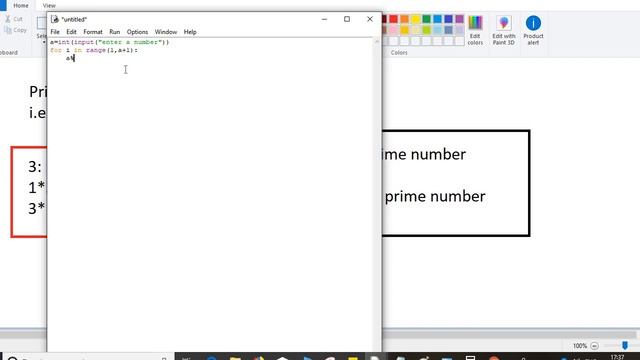Click the code line 'a=int(input("enter a number"))'
Viewport: 640px width, 360px height.
coord(109,42)
